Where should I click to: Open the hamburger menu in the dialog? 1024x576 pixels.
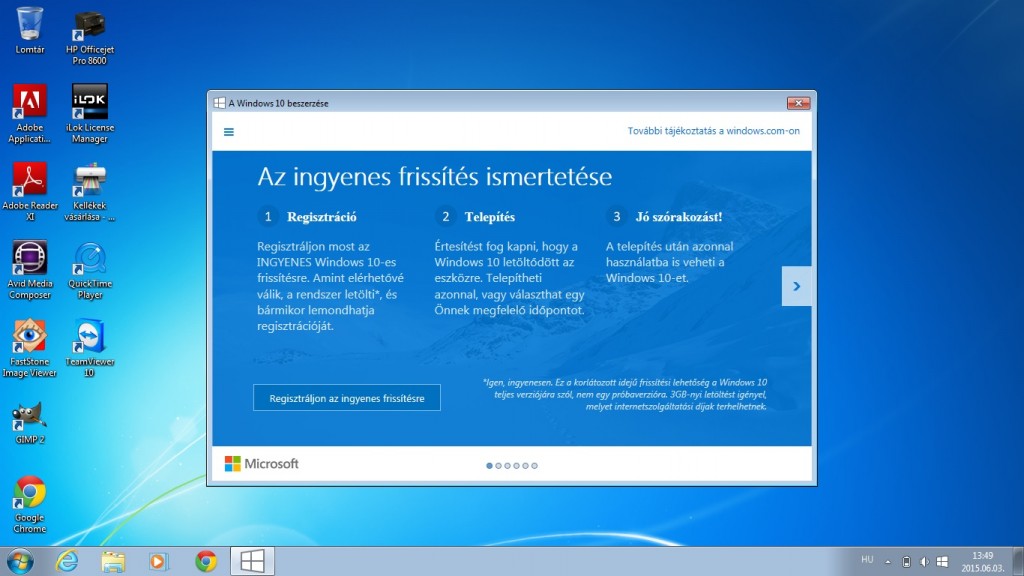[229, 131]
